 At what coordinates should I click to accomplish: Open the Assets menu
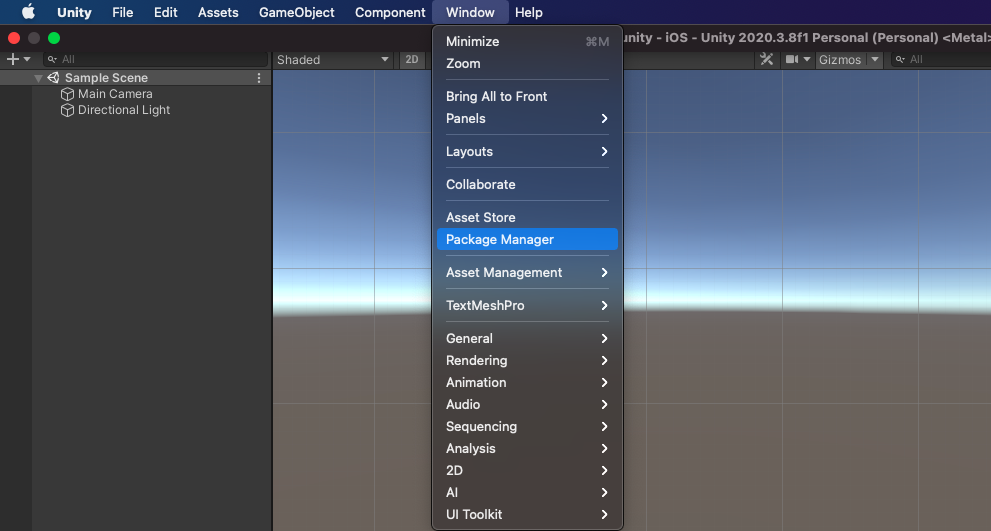218,12
